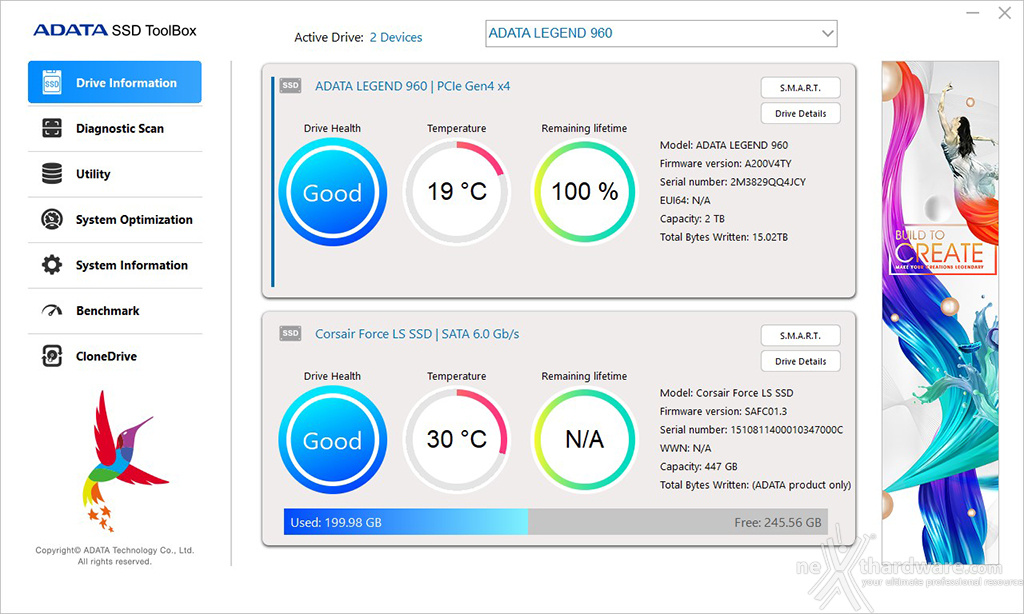Select the Benchmark menu entry
Image resolution: width=1024 pixels, height=614 pixels.
pyautogui.click(x=115, y=311)
